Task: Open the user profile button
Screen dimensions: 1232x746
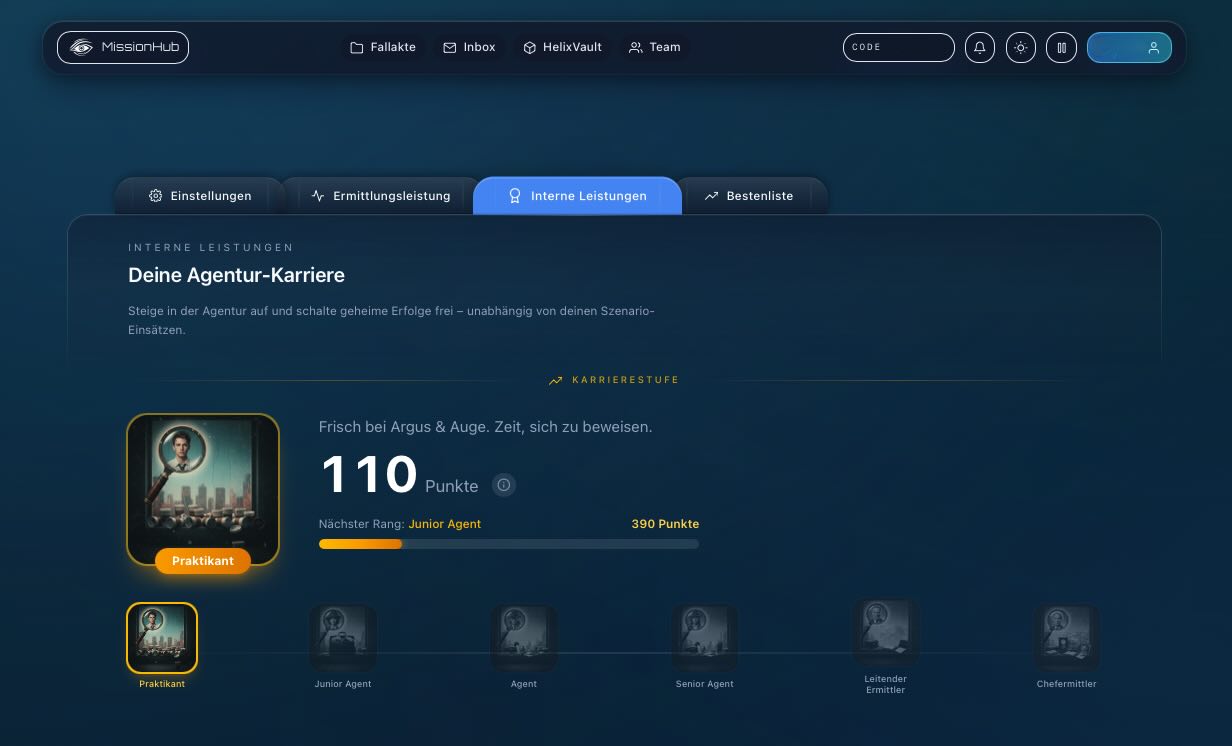Action: [1129, 48]
